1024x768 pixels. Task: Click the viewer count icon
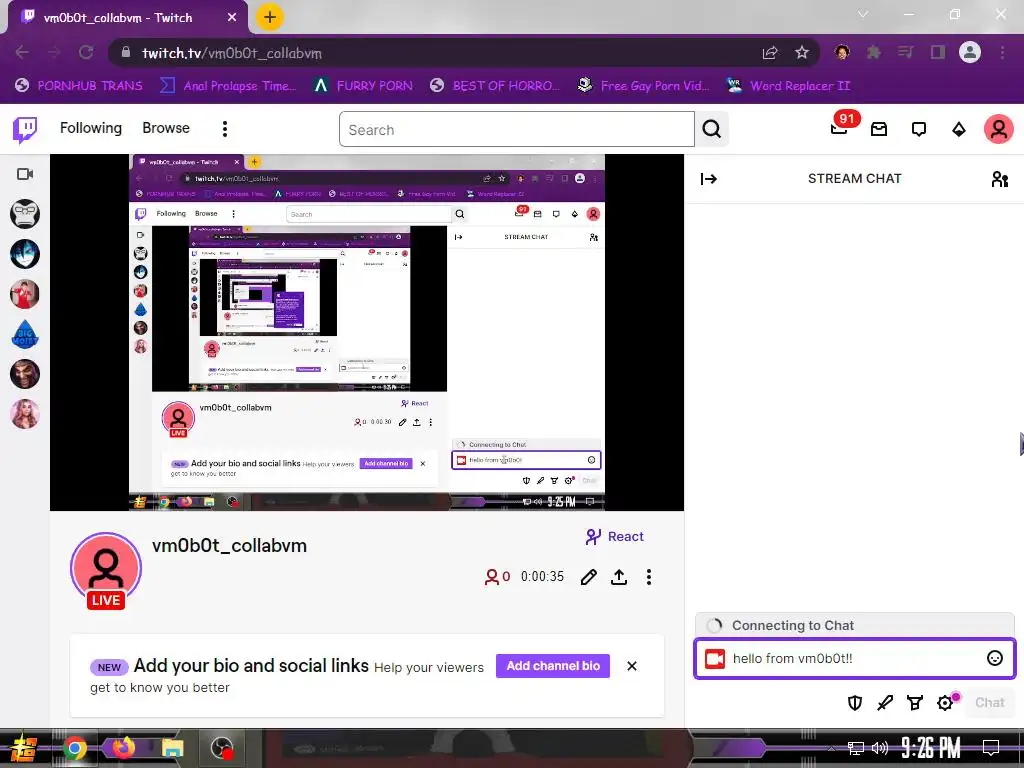pyautogui.click(x=491, y=577)
